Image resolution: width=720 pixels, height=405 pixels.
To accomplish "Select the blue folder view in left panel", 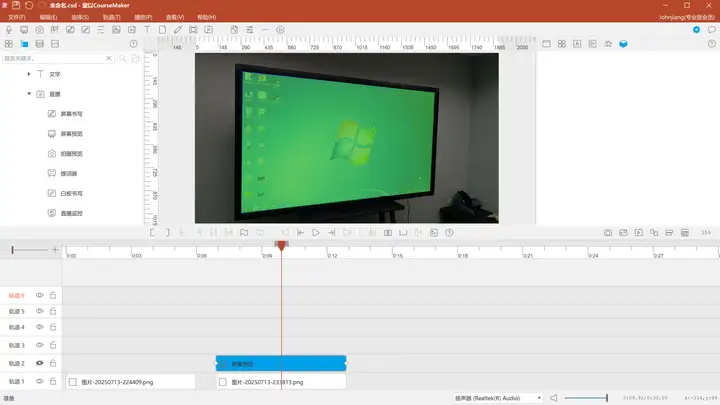I will click(x=24, y=44).
